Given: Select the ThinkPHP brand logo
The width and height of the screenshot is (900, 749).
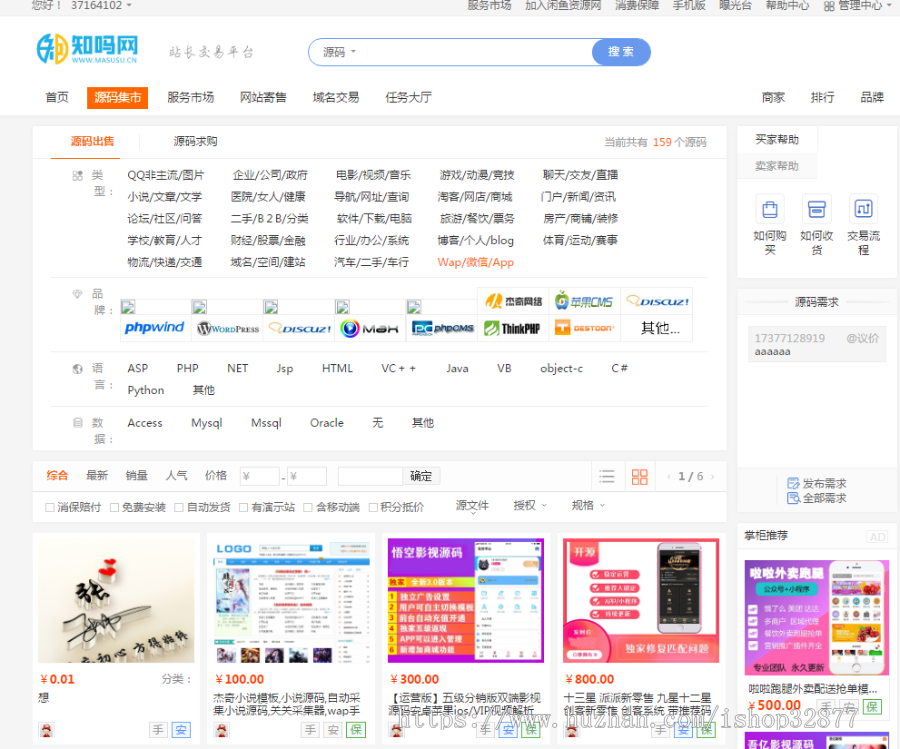Looking at the screenshot, I should tap(512, 328).
